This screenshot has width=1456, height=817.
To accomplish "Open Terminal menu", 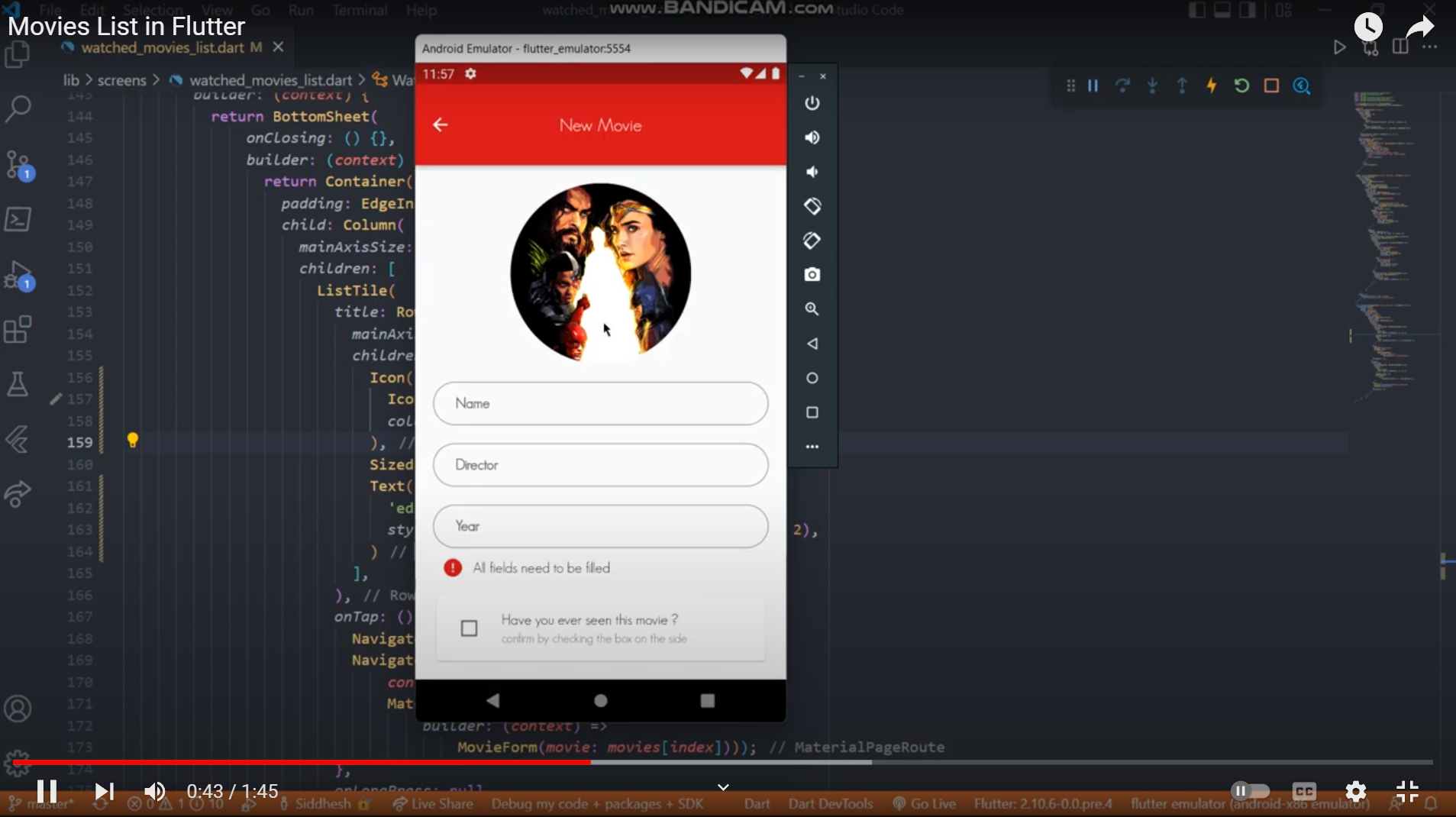I will click(360, 10).
